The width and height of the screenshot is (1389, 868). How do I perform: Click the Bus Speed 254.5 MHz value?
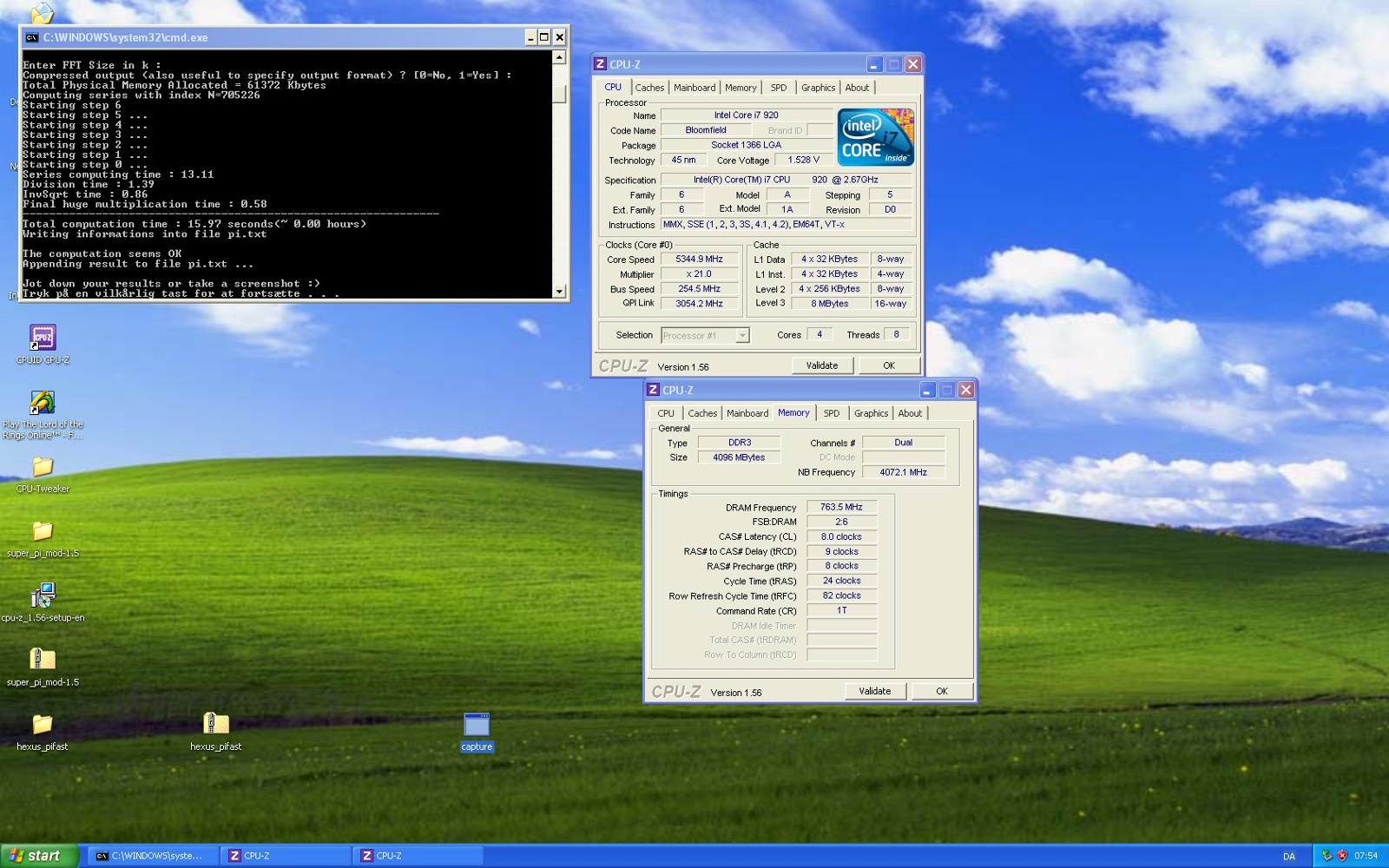click(699, 289)
